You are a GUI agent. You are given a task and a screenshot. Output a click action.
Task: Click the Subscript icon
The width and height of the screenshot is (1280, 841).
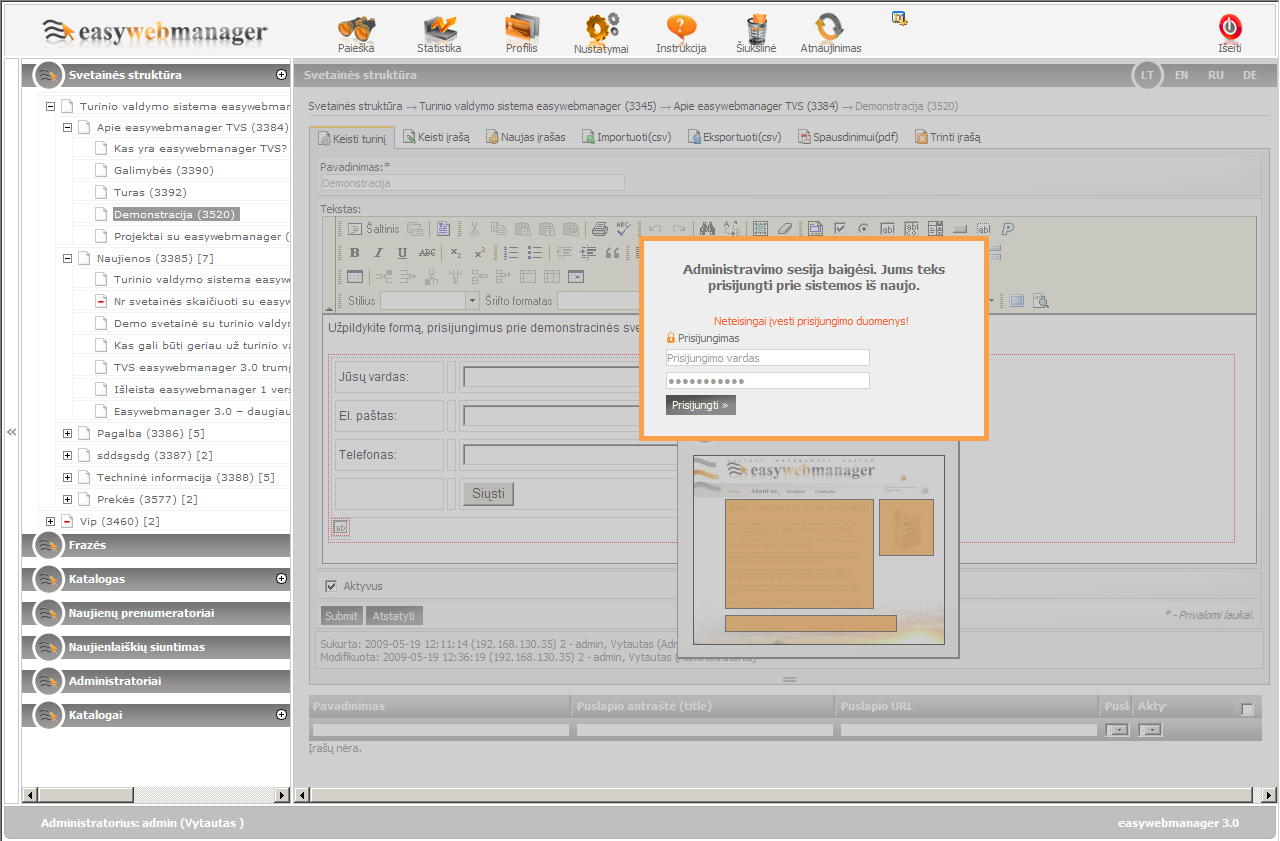[455, 253]
